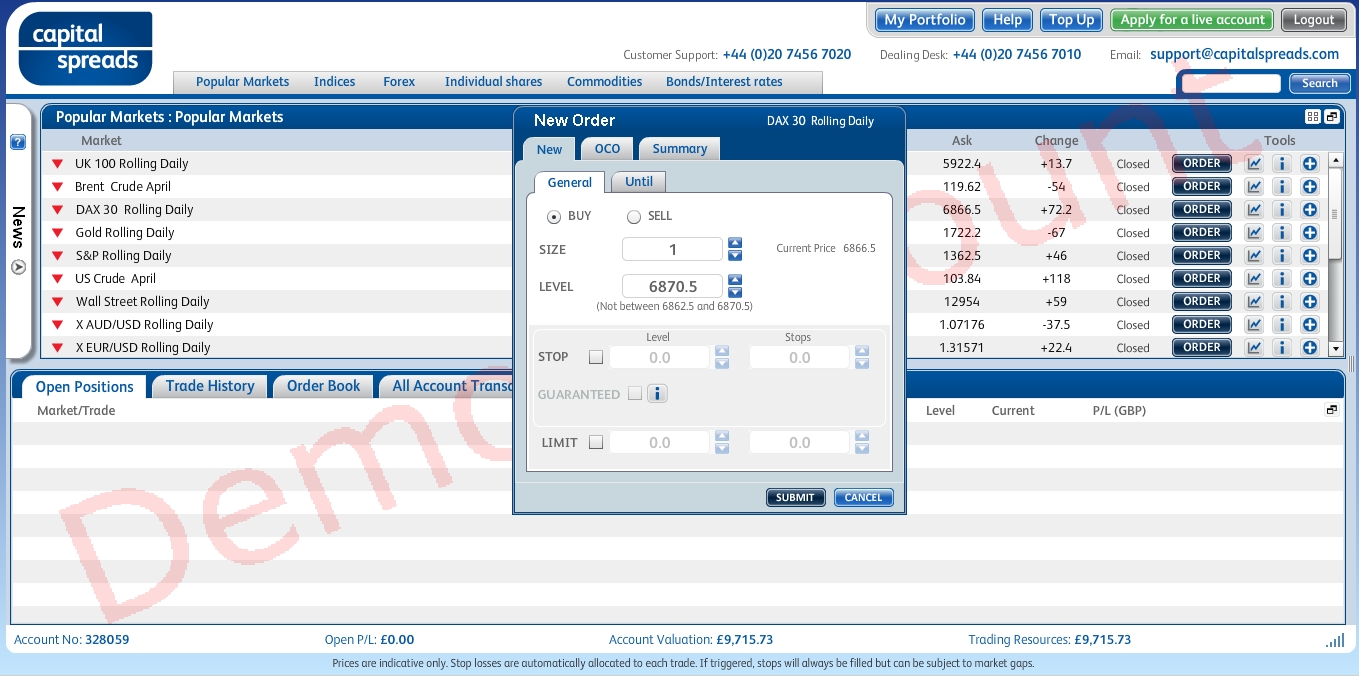Click the SIZE input field
The width and height of the screenshot is (1359, 676).
tap(672, 249)
